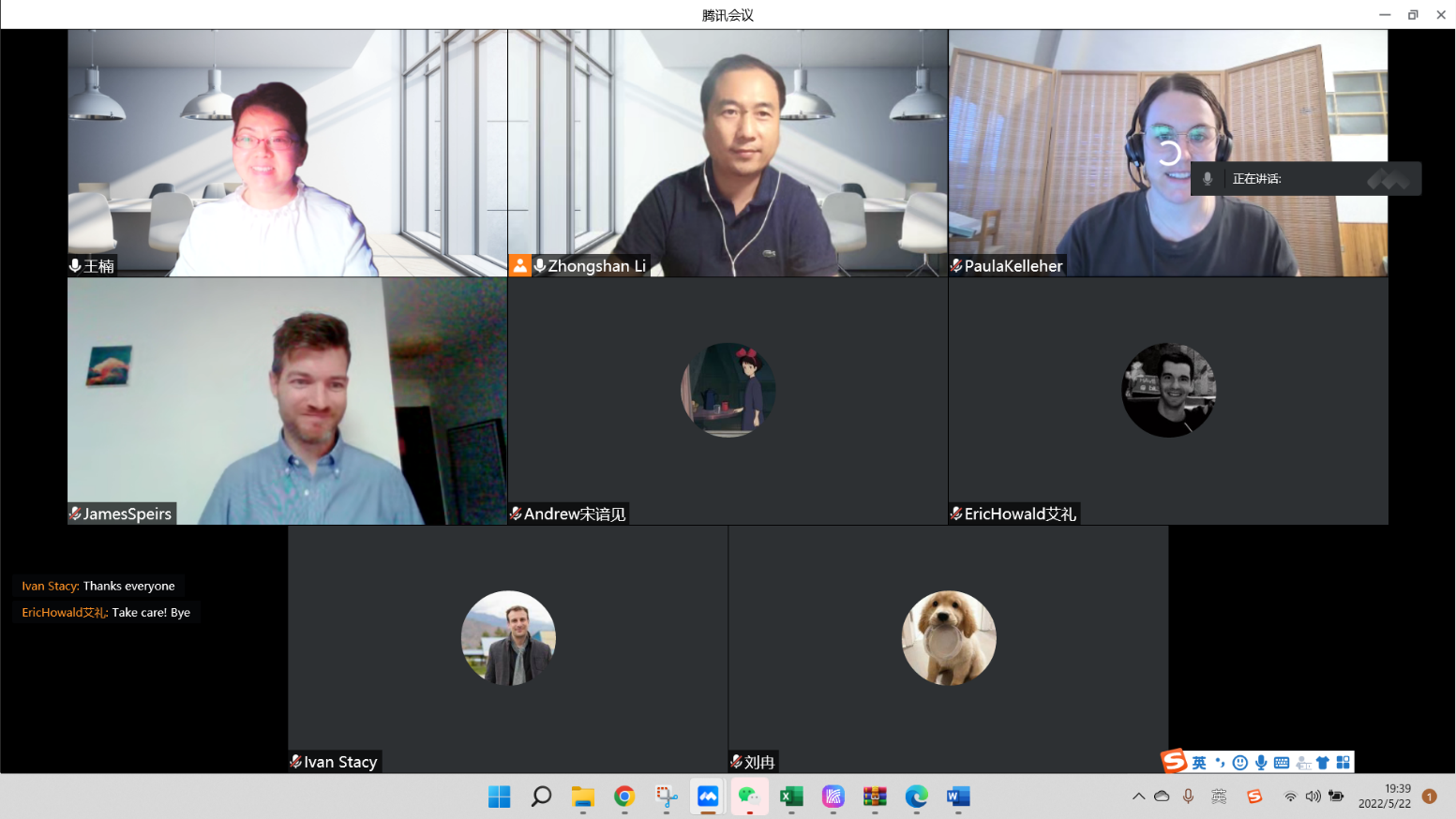The image size is (1456, 819).
Task: Open the Sogou emoji face icon
Action: point(1240,763)
